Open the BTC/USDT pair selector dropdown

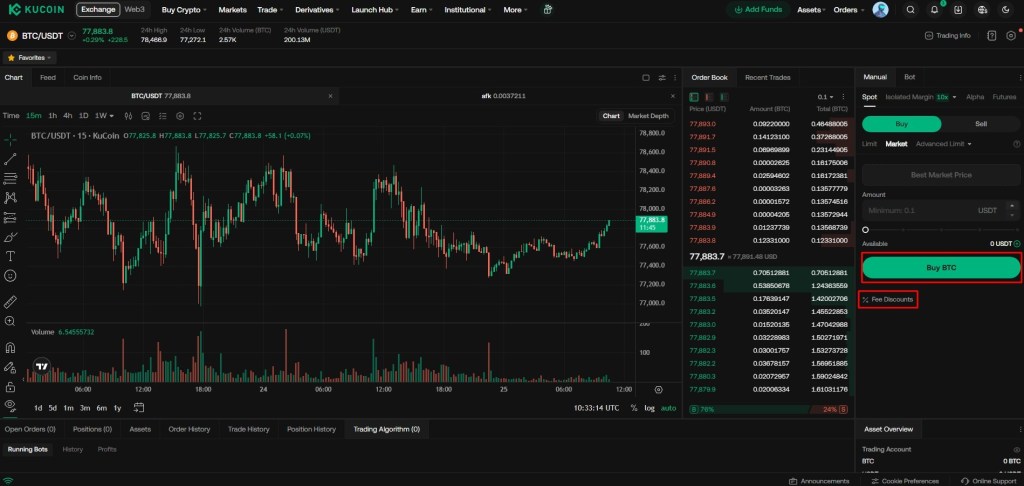(x=72, y=36)
